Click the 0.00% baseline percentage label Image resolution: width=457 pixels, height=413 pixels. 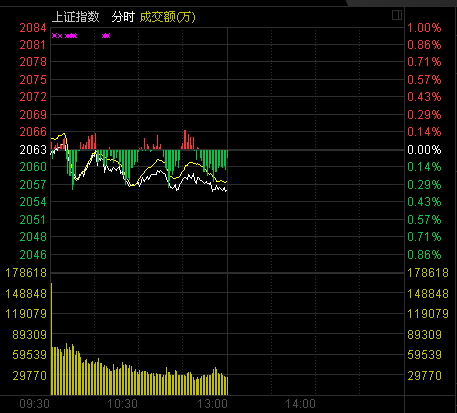tap(424, 150)
